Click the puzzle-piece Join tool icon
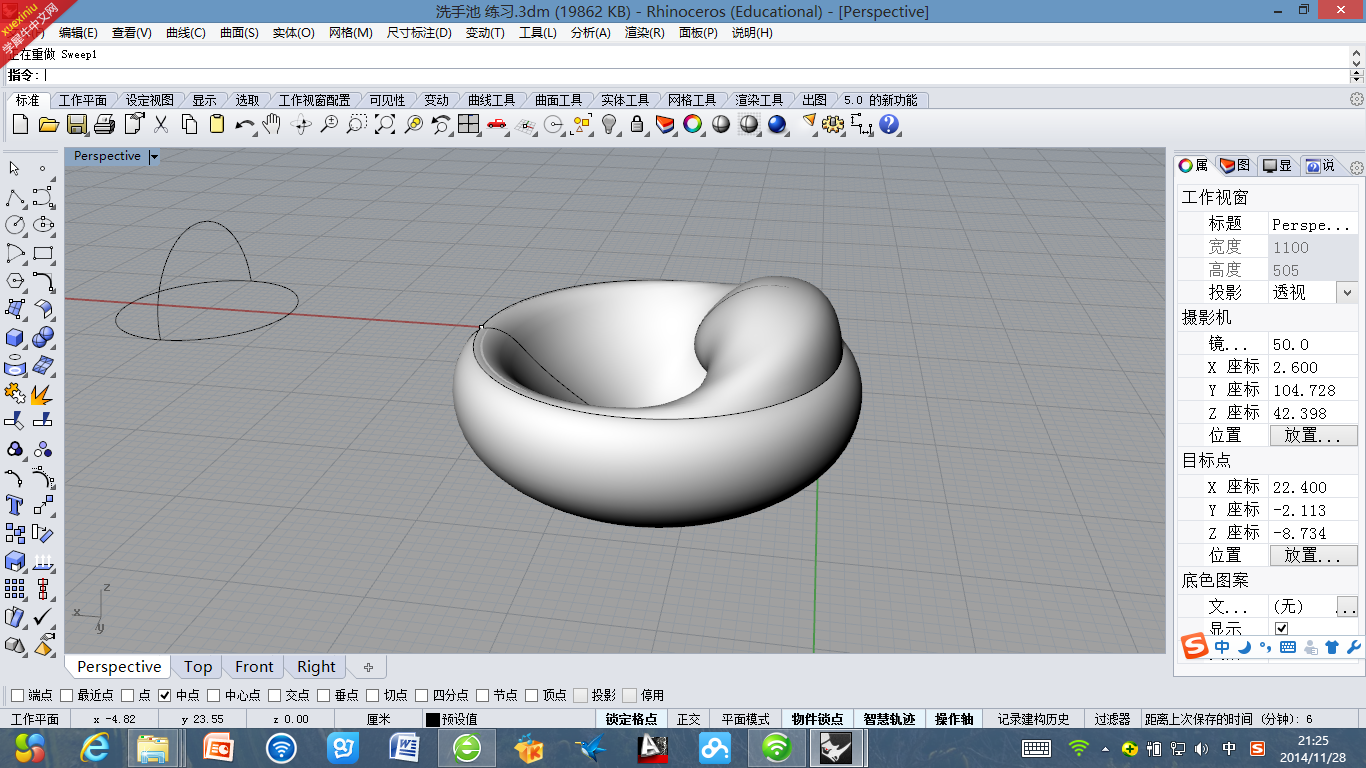Image resolution: width=1366 pixels, height=768 pixels. click(15, 393)
